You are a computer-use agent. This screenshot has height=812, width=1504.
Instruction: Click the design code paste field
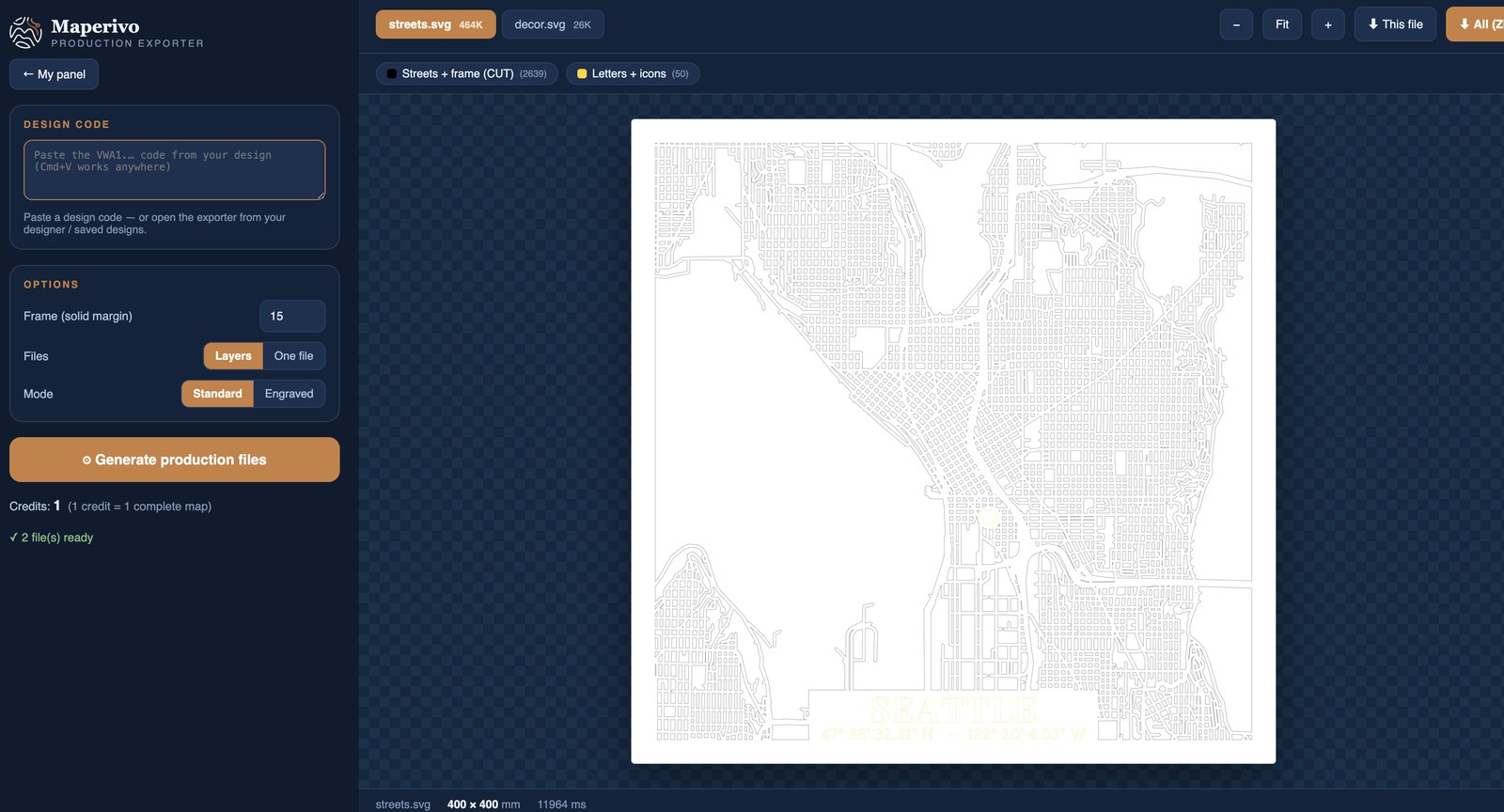click(175, 170)
